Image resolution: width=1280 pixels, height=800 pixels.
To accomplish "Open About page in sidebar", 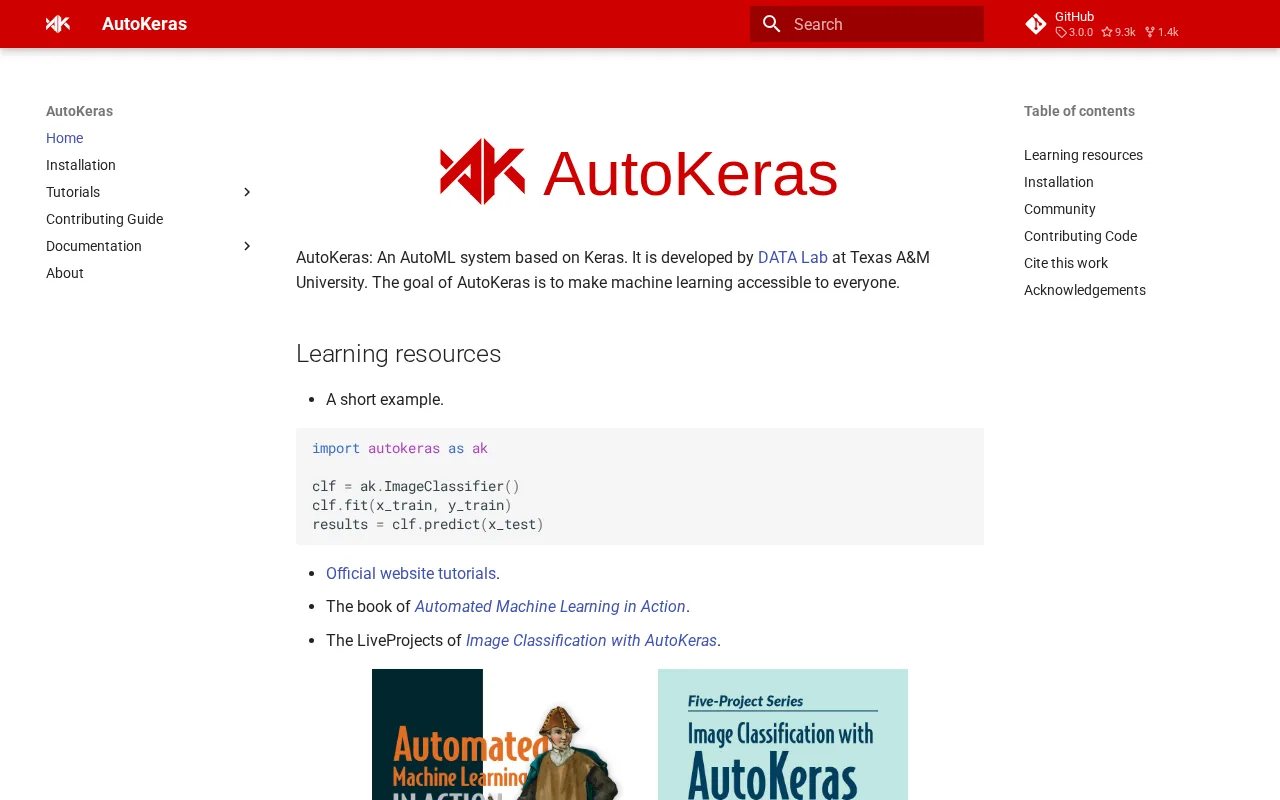I will (65, 273).
